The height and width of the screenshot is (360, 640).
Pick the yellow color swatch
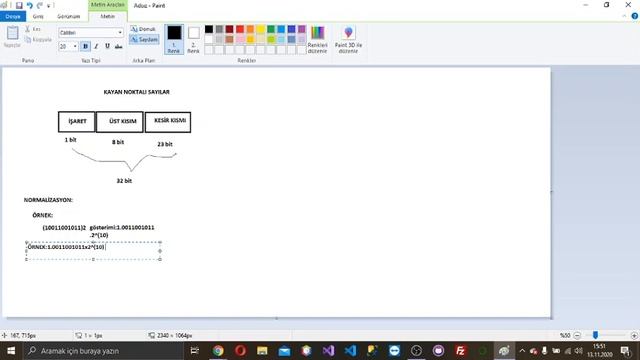coord(260,29)
